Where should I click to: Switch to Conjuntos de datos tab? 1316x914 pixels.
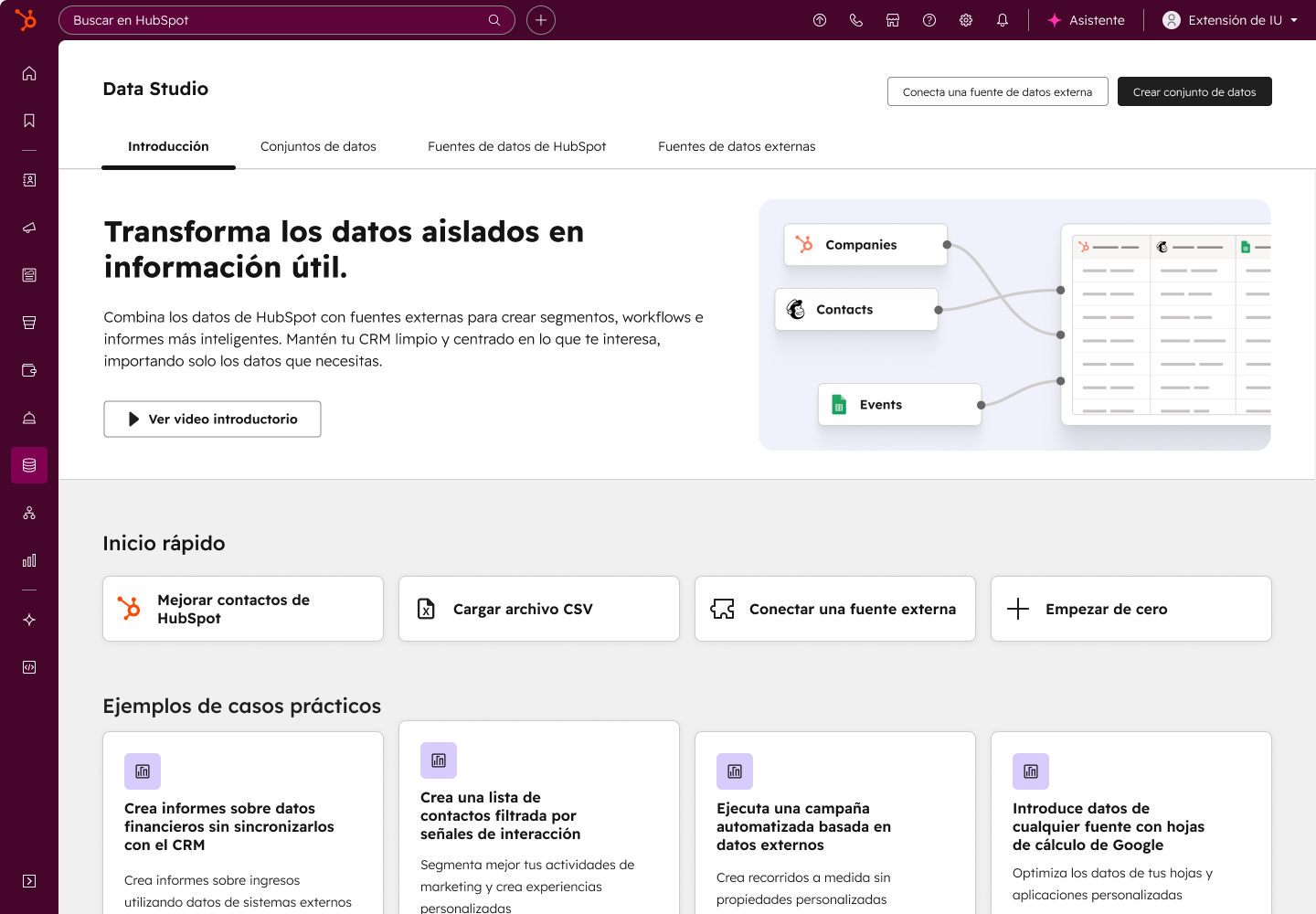(x=318, y=146)
